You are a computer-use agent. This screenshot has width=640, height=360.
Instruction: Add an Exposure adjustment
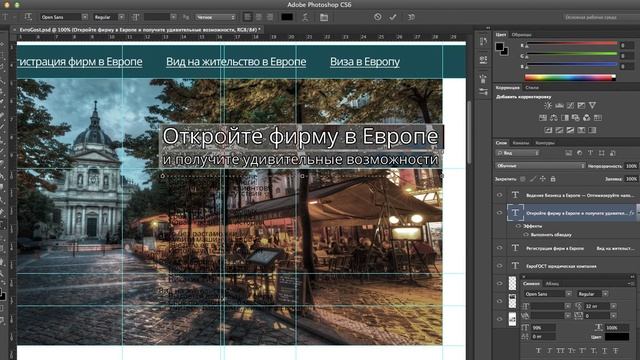click(x=581, y=105)
